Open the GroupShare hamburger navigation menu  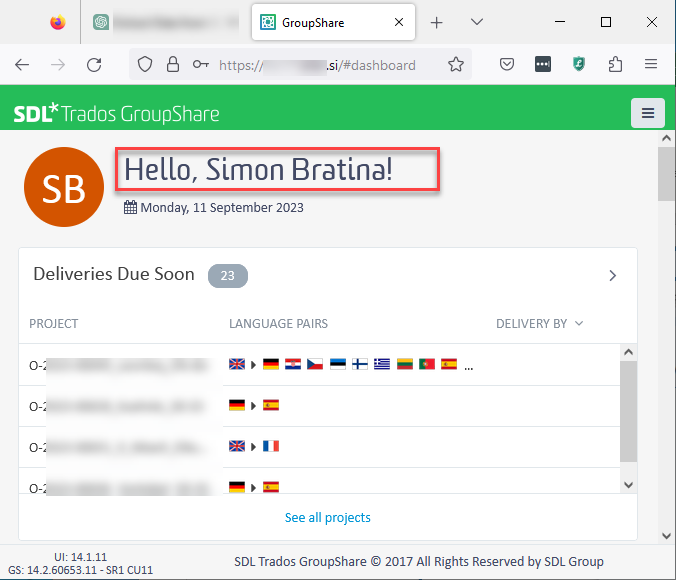coord(648,113)
